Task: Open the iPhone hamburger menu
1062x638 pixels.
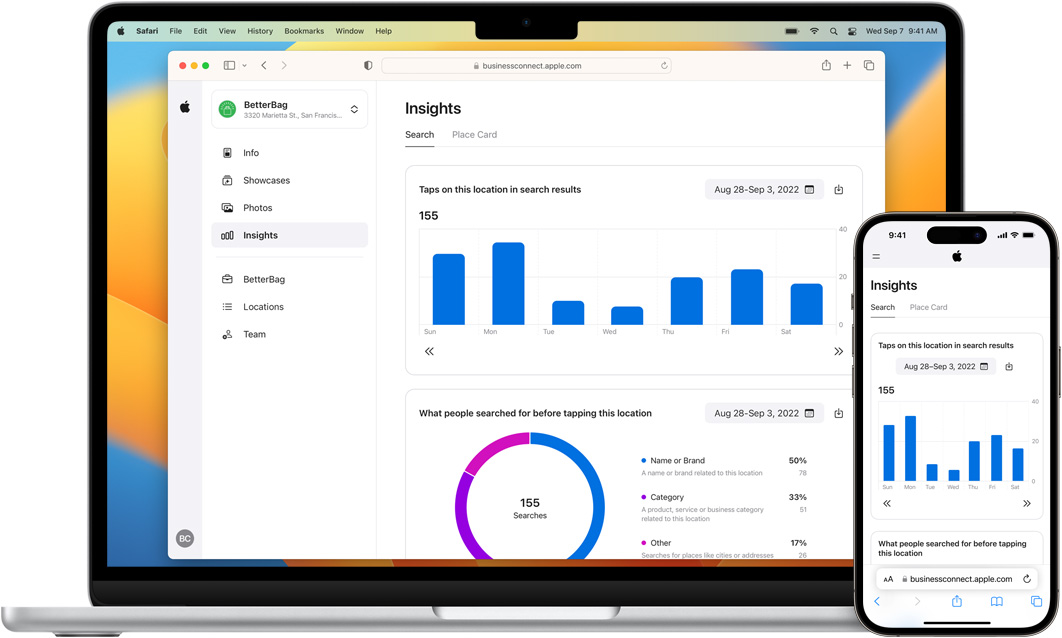Action: (876, 257)
